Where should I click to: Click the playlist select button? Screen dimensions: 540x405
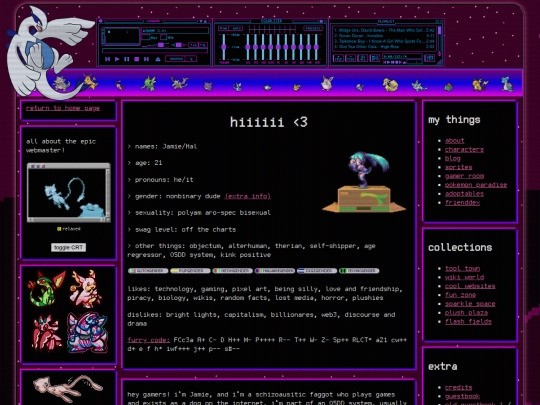tap(362, 58)
